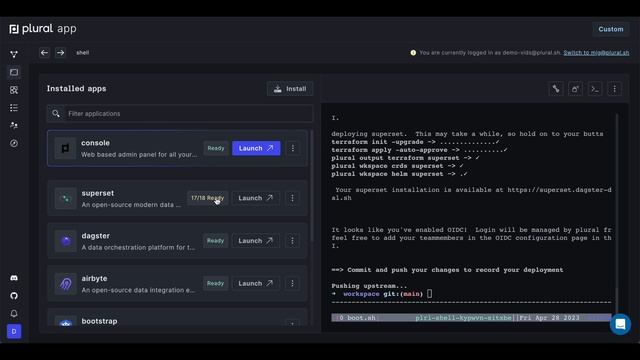The image size is (640, 360).
Task: Click the Plural app logo
Action: coord(43,29)
